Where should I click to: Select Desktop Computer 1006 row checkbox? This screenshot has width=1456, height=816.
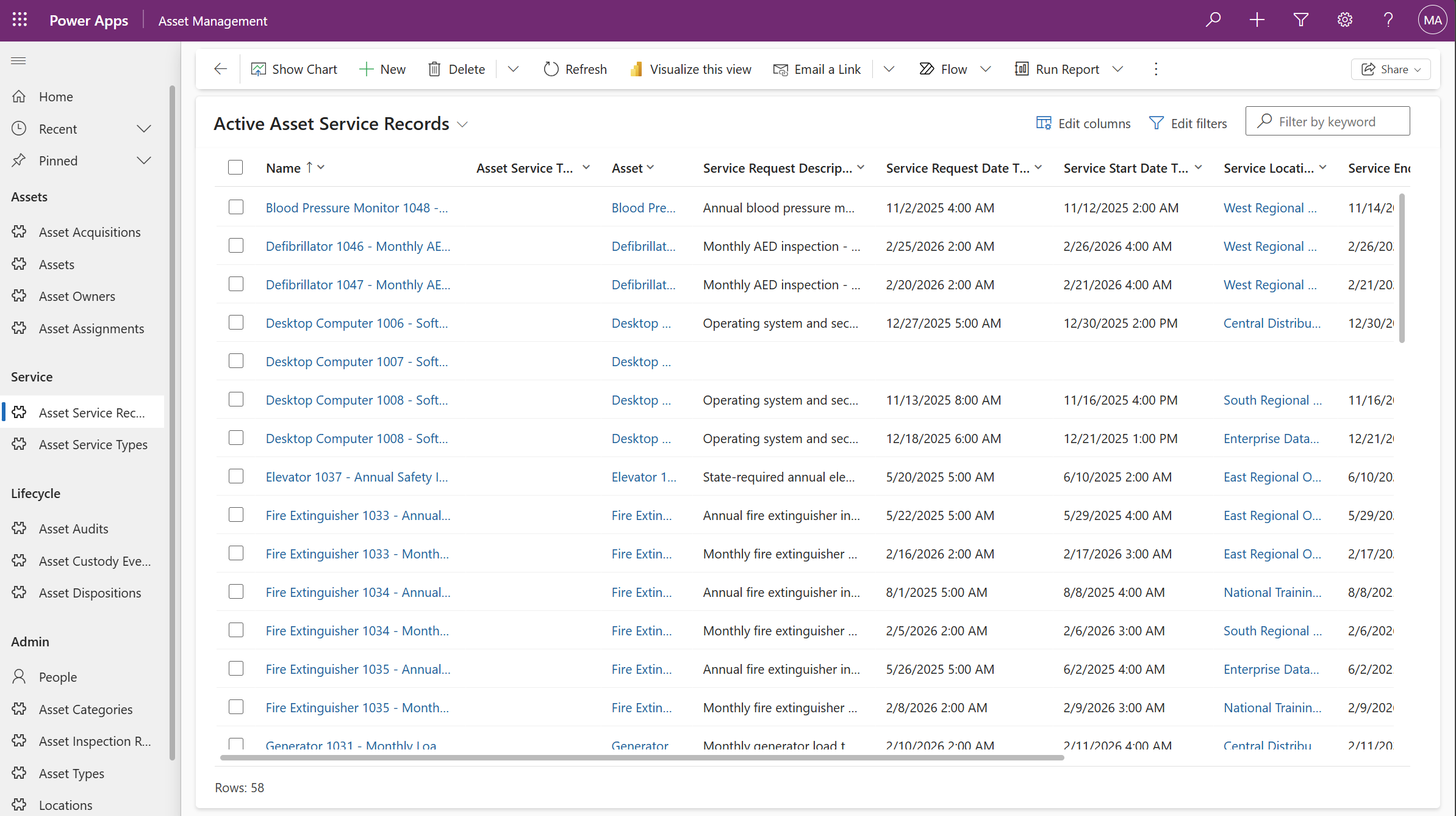click(236, 322)
